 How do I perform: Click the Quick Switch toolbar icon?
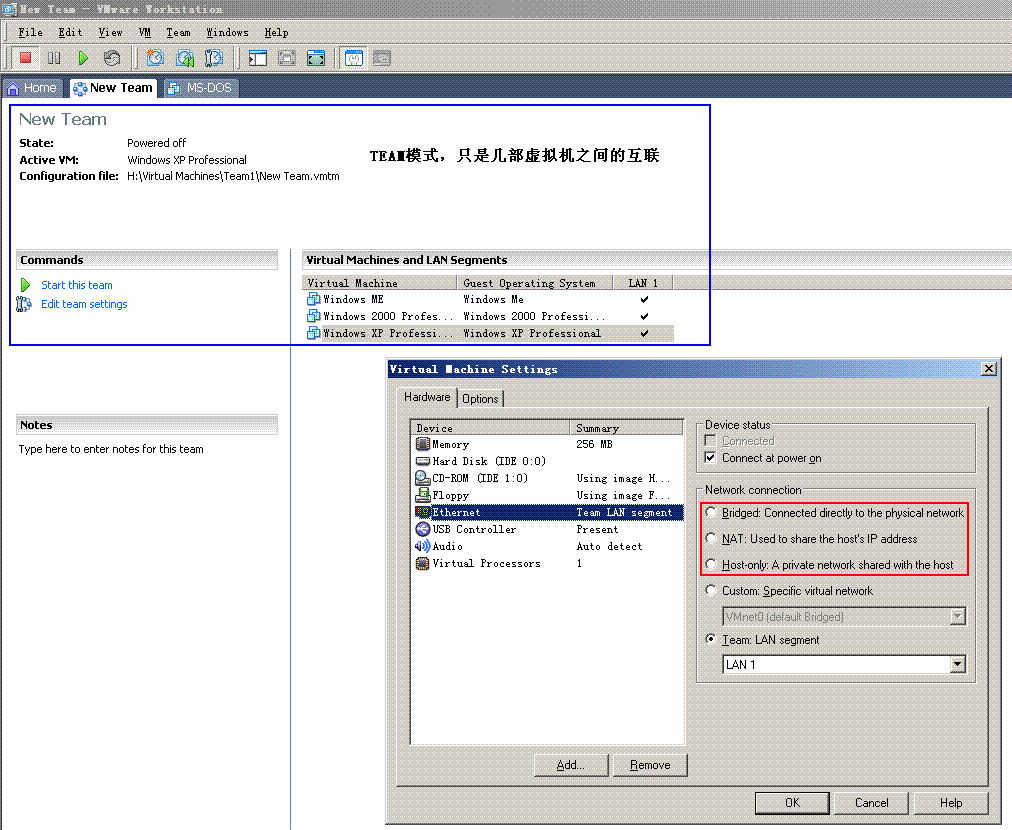pyautogui.click(x=287, y=58)
